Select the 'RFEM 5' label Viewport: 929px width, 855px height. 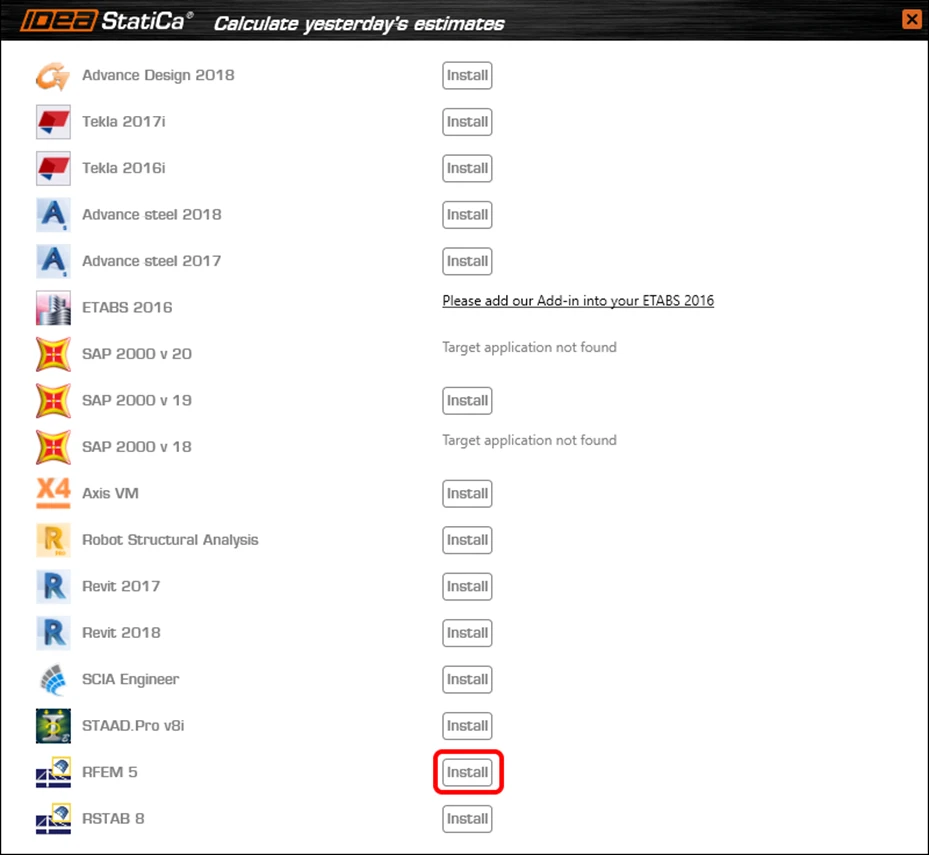(x=110, y=772)
